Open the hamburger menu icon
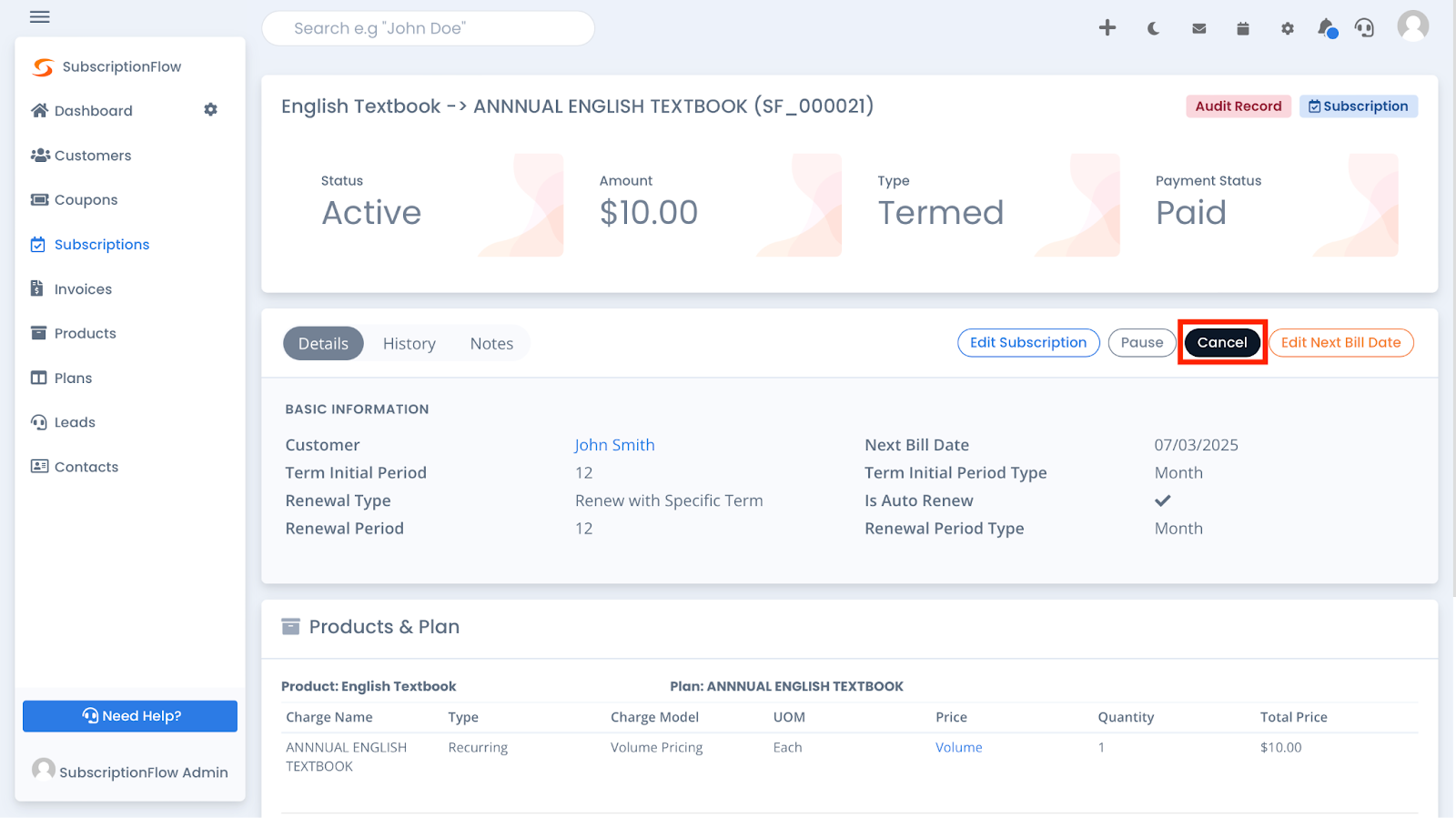1456x818 pixels. pos(39,17)
